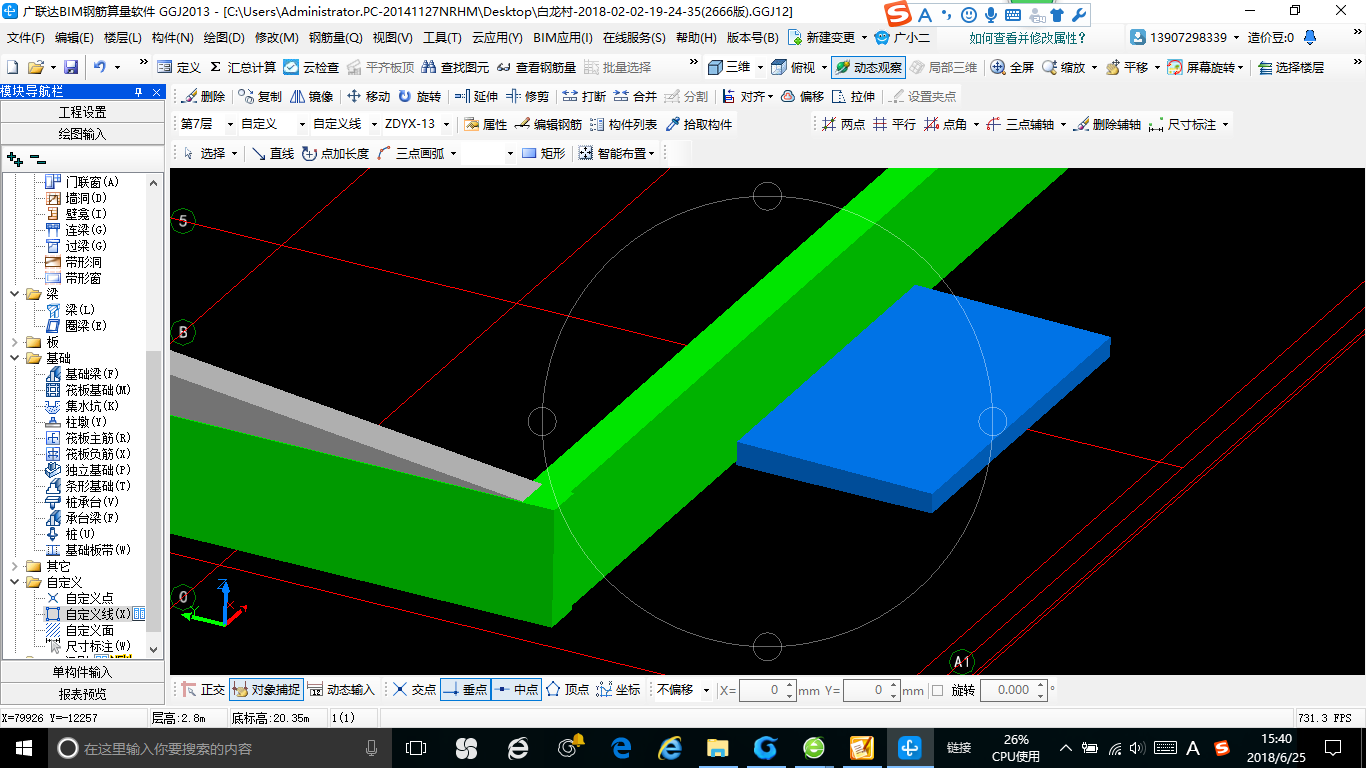This screenshot has width=1366, height=768.
Task: Activate the 旋转 (rotate) tool
Action: 419,97
